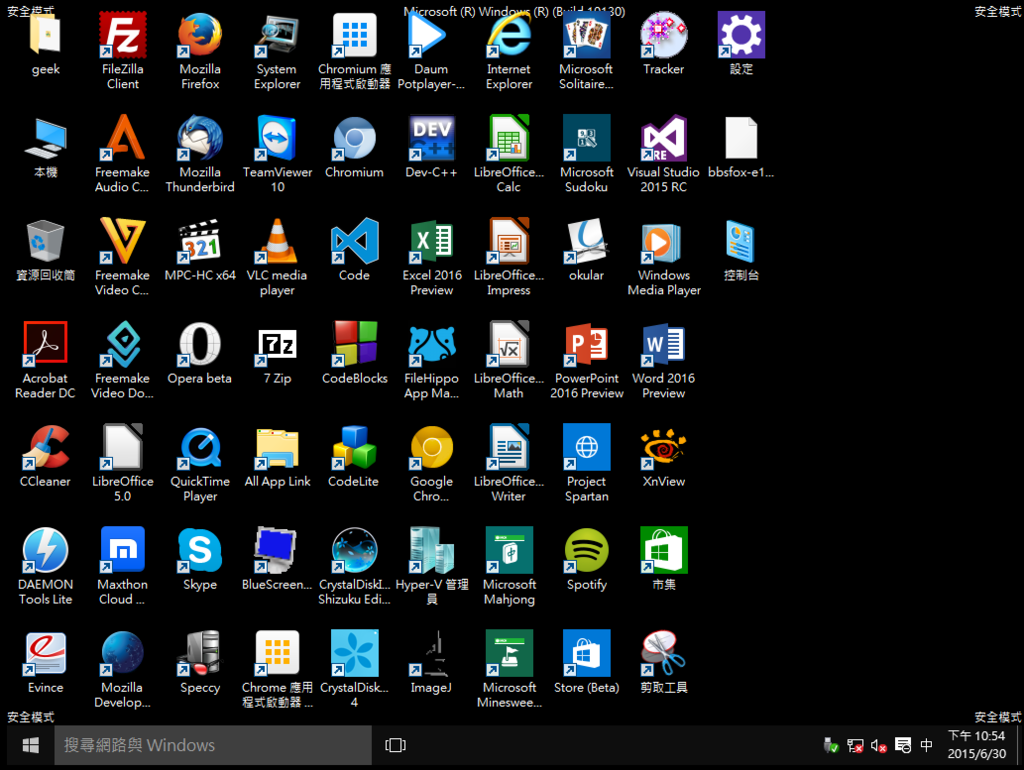Click the muted volume tray icon
Image resolution: width=1024 pixels, height=770 pixels.
pos(878,746)
